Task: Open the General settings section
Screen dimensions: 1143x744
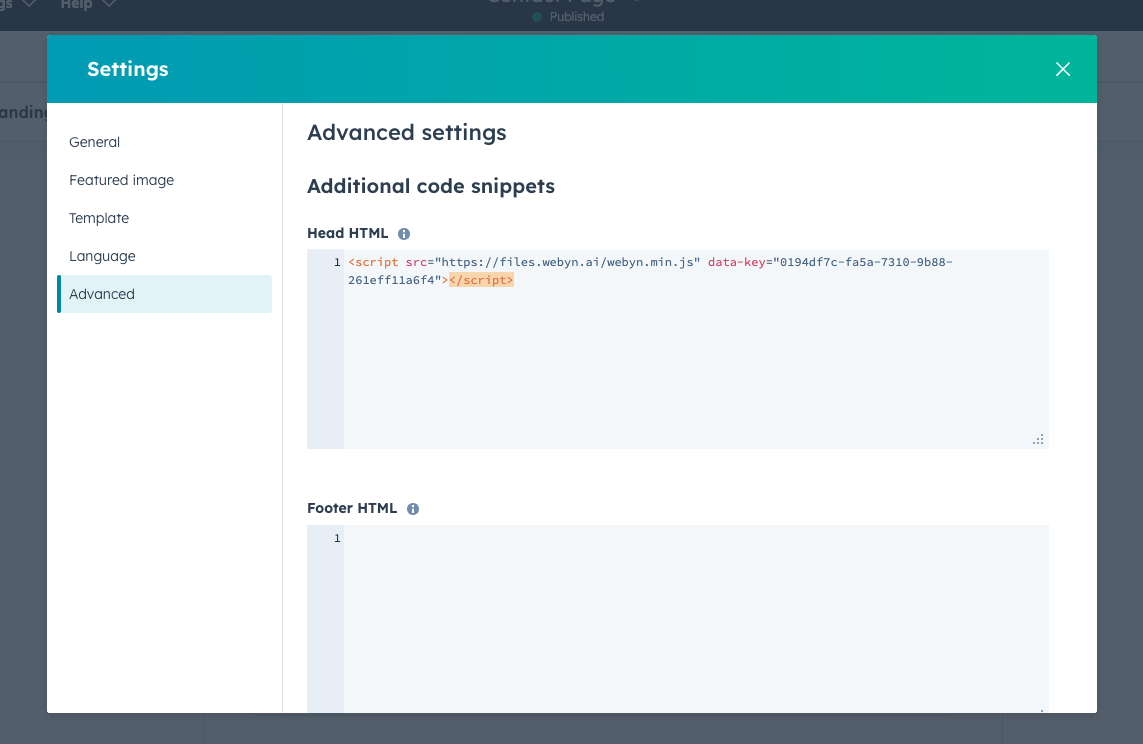Action: [x=164, y=142]
